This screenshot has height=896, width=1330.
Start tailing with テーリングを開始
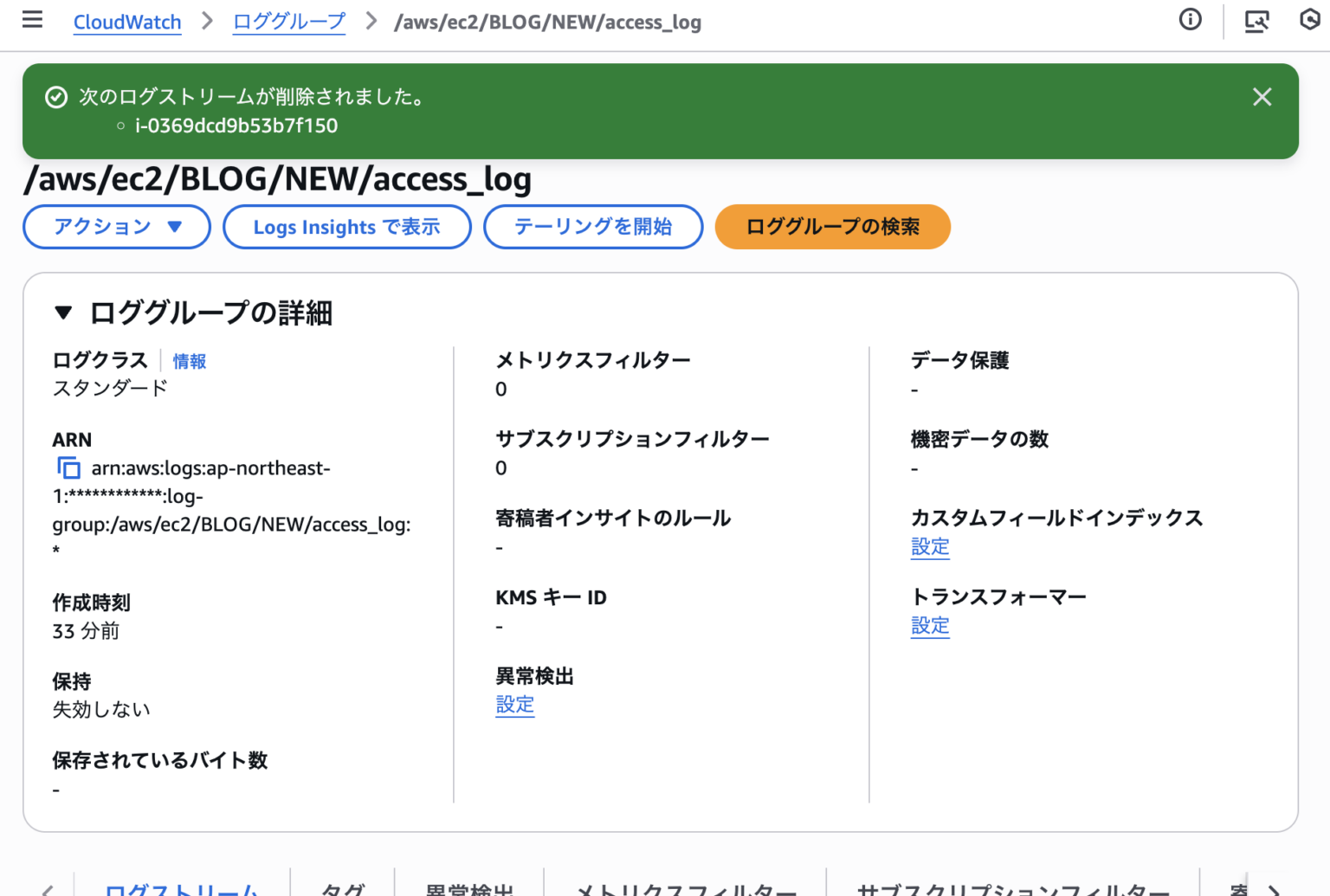592,226
